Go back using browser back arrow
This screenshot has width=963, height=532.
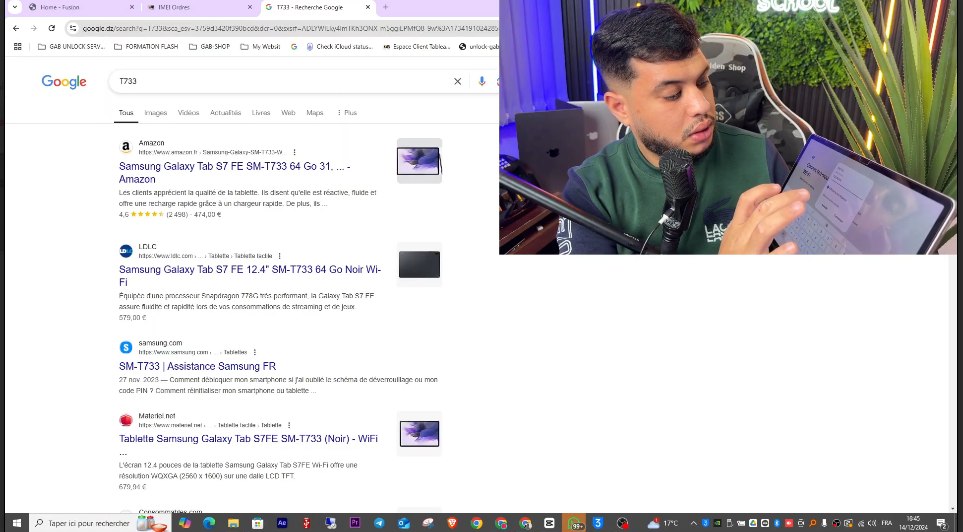(x=16, y=28)
